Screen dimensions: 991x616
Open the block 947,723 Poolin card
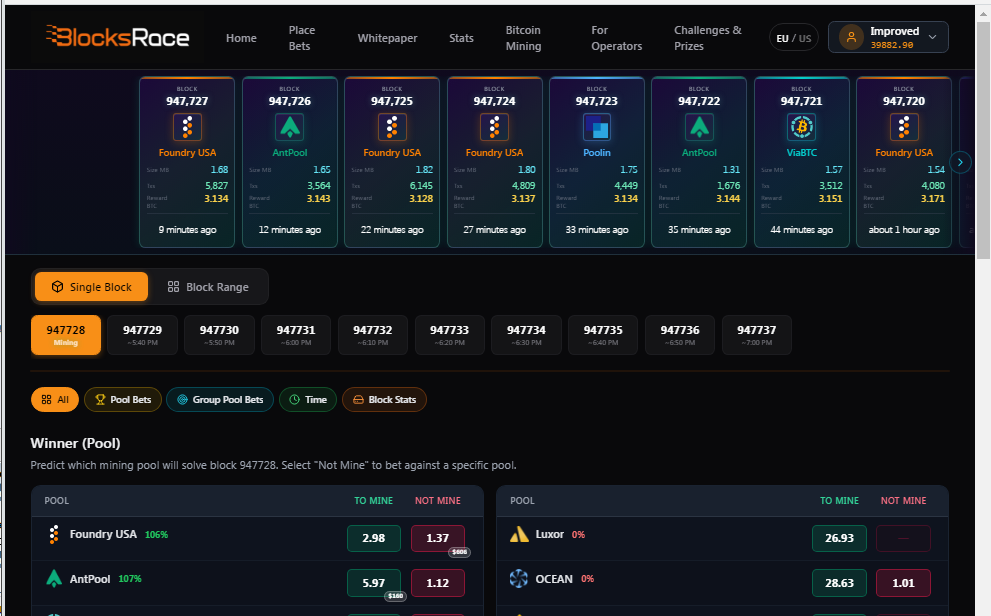click(x=597, y=162)
